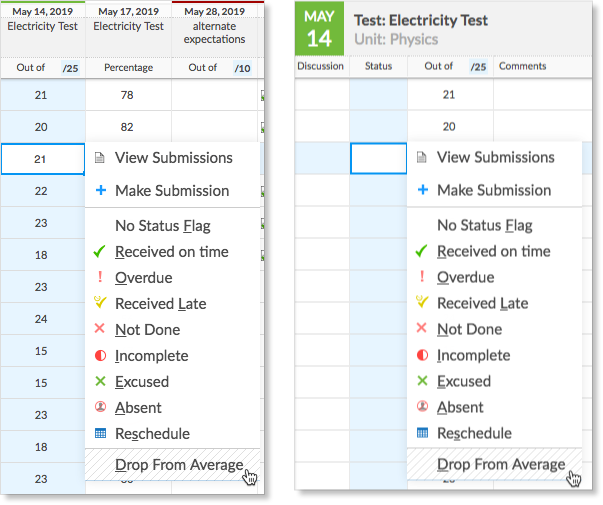Select Drop From Average in left menu

(x=173, y=464)
